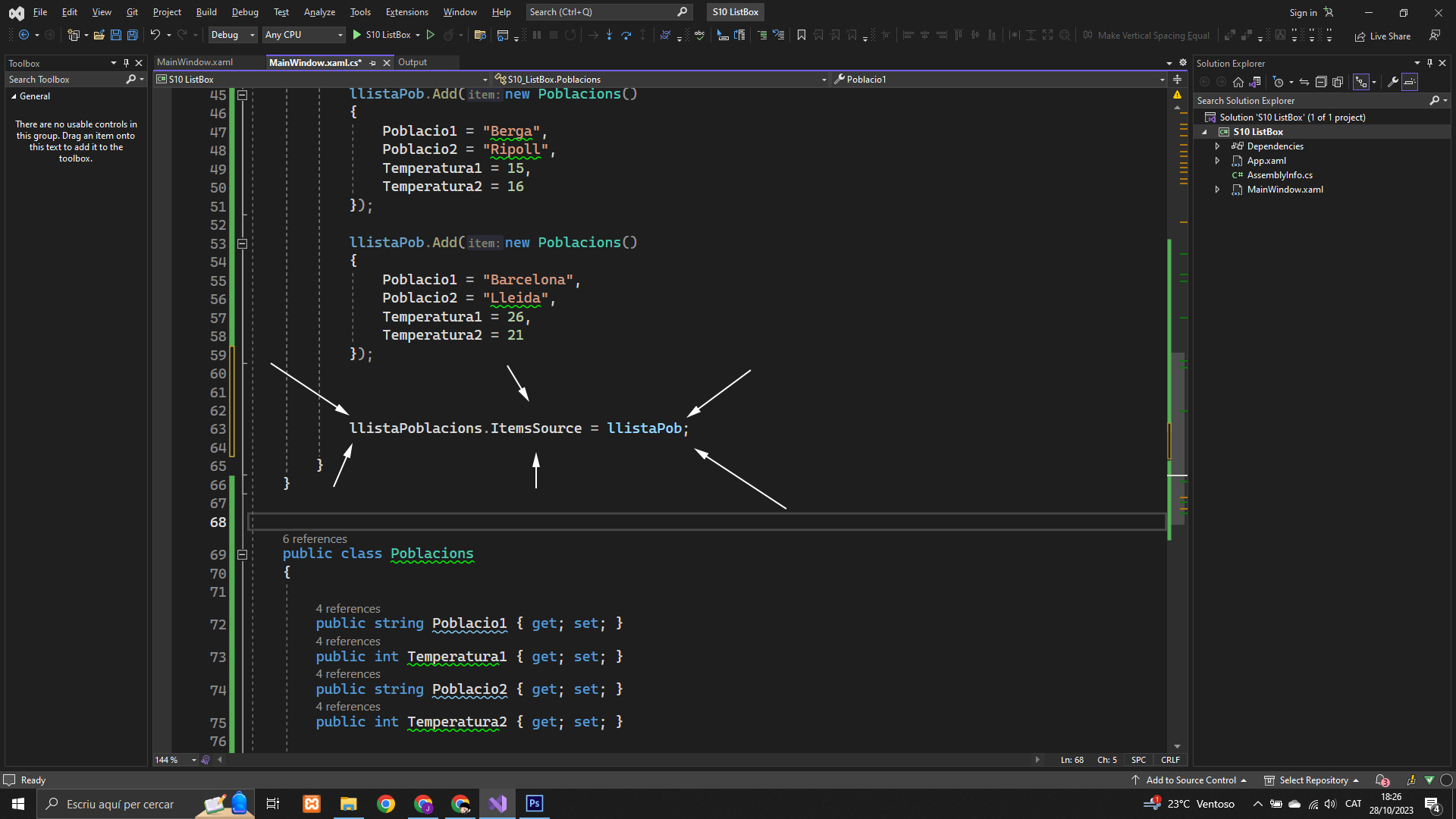This screenshot has width=1456, height=819.
Task: Toggle the nested-files view button in Solution Explorer
Action: [1361, 82]
